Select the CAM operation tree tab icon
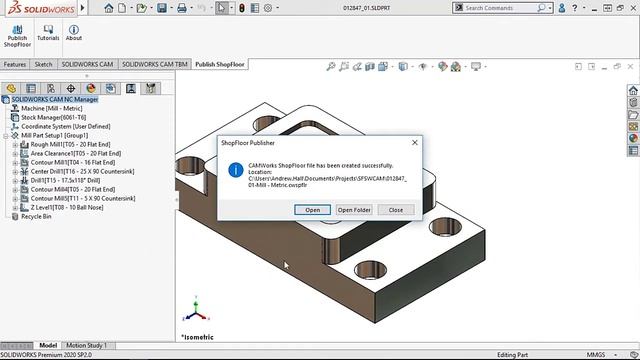 131,88
